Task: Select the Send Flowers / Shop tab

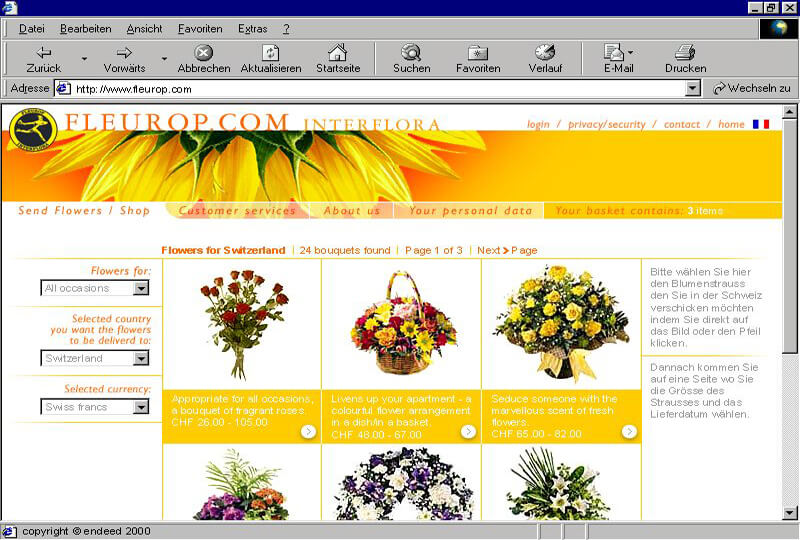Action: coord(84,210)
